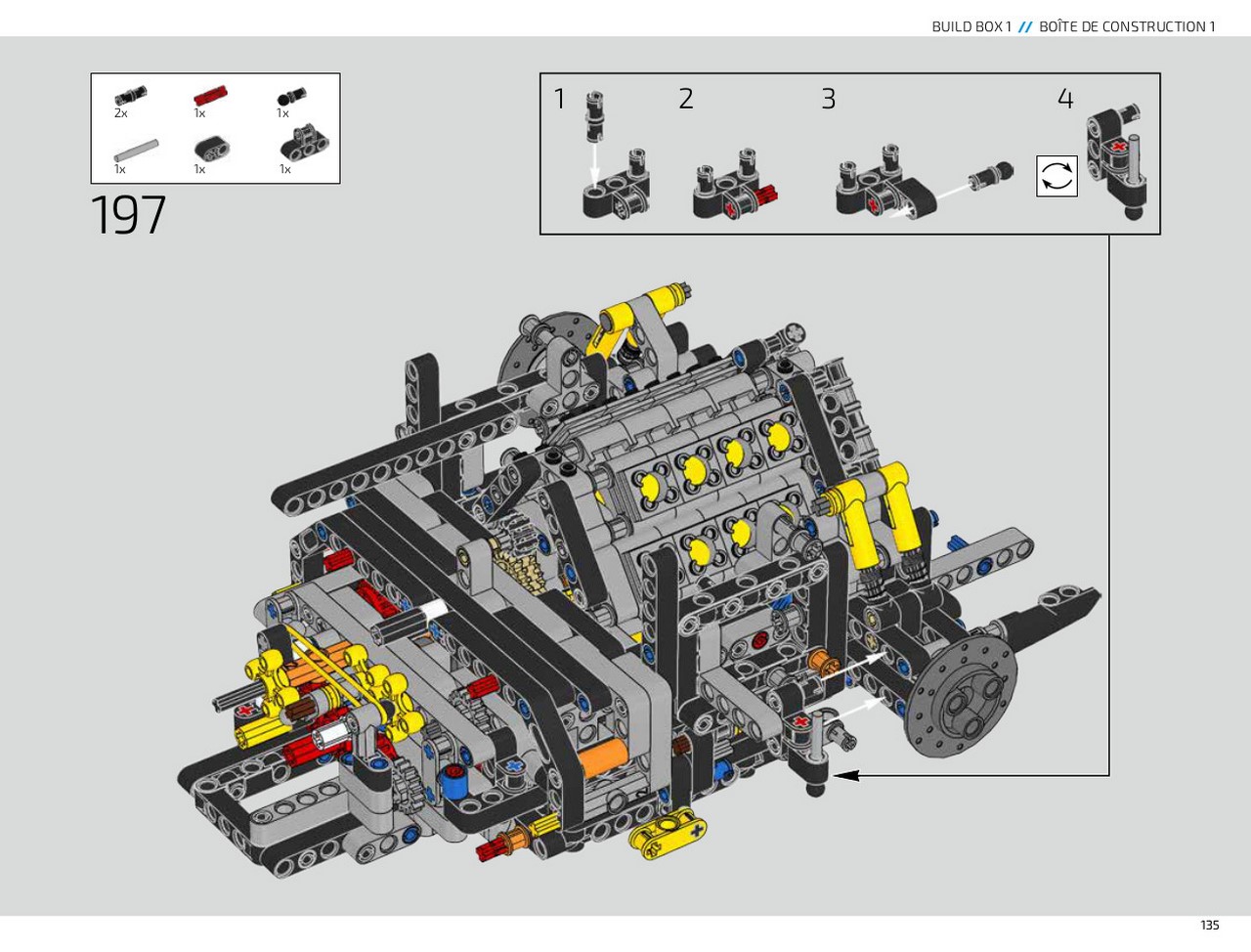Click the orange cylinder on the model base
1251x952 pixels.
603,758
